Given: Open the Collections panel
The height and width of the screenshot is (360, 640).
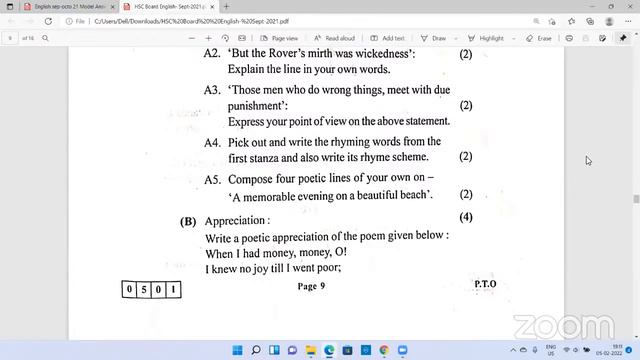Looking at the screenshot, I should point(590,21).
